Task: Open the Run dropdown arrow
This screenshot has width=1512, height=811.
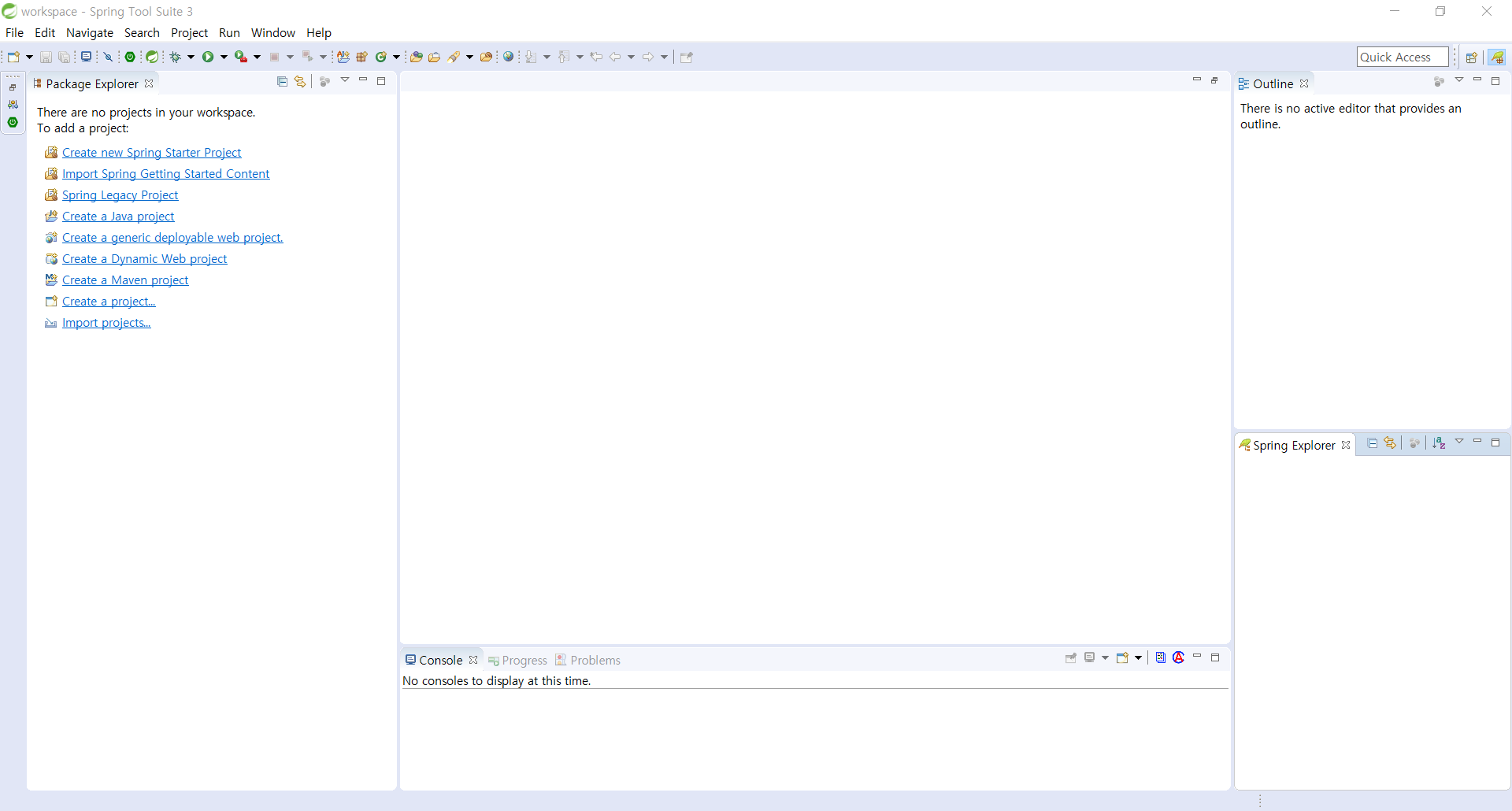Action: coord(224,57)
